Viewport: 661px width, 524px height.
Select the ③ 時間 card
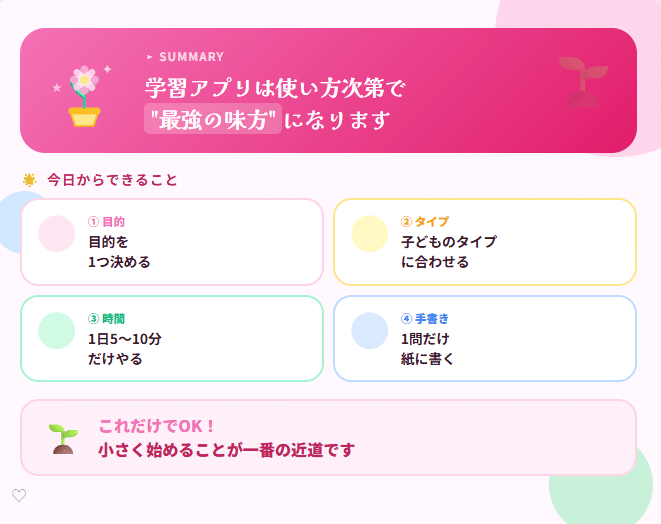[172, 339]
